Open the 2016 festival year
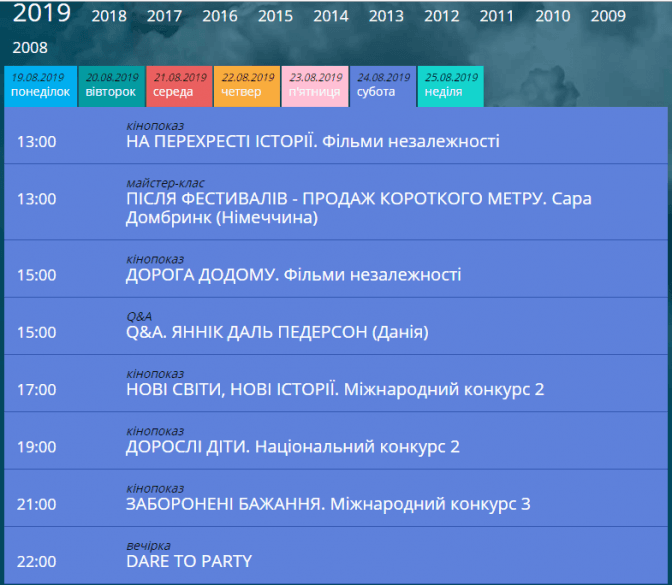Screen dimensions: 672x585 pos(220,16)
